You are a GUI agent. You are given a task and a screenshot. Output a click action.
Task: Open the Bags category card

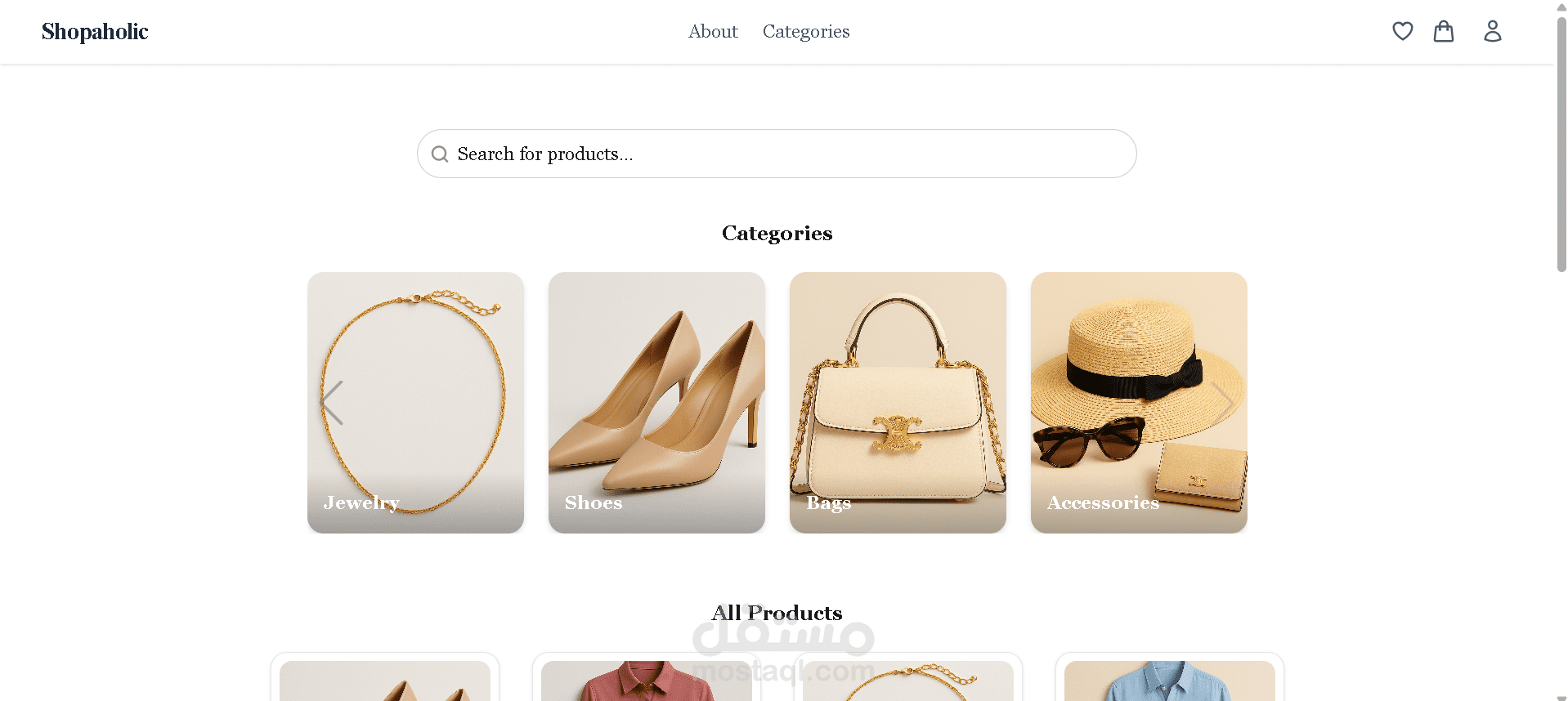click(x=898, y=403)
